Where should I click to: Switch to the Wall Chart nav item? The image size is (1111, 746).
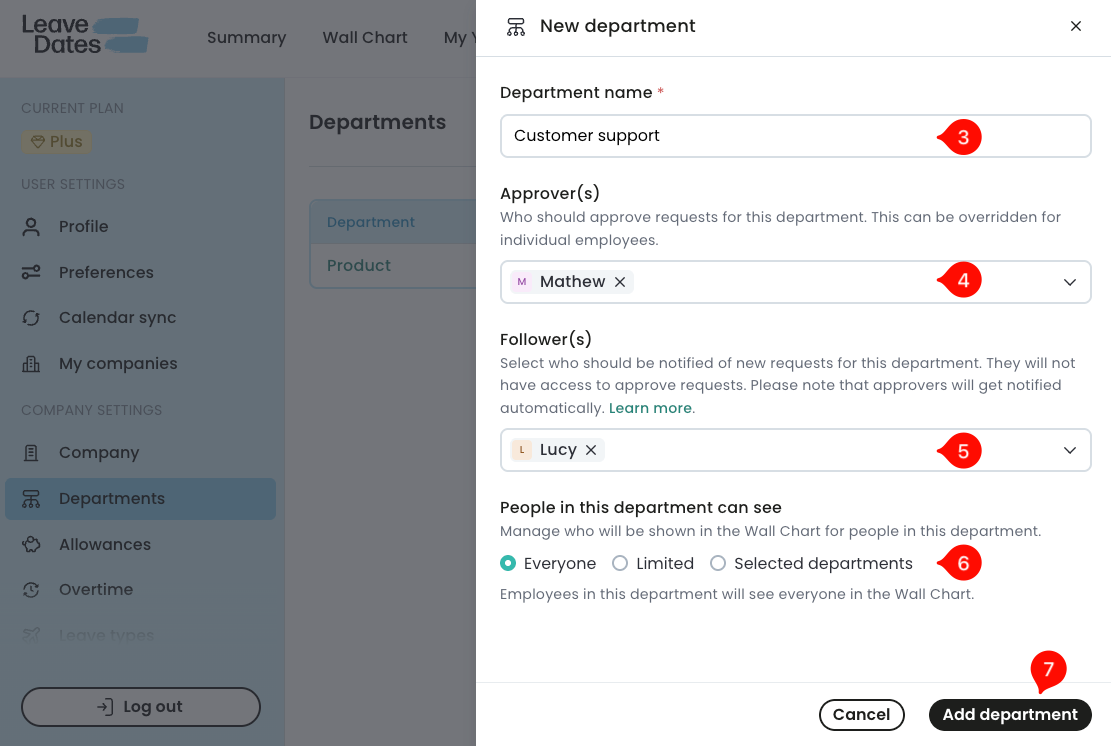coord(364,37)
